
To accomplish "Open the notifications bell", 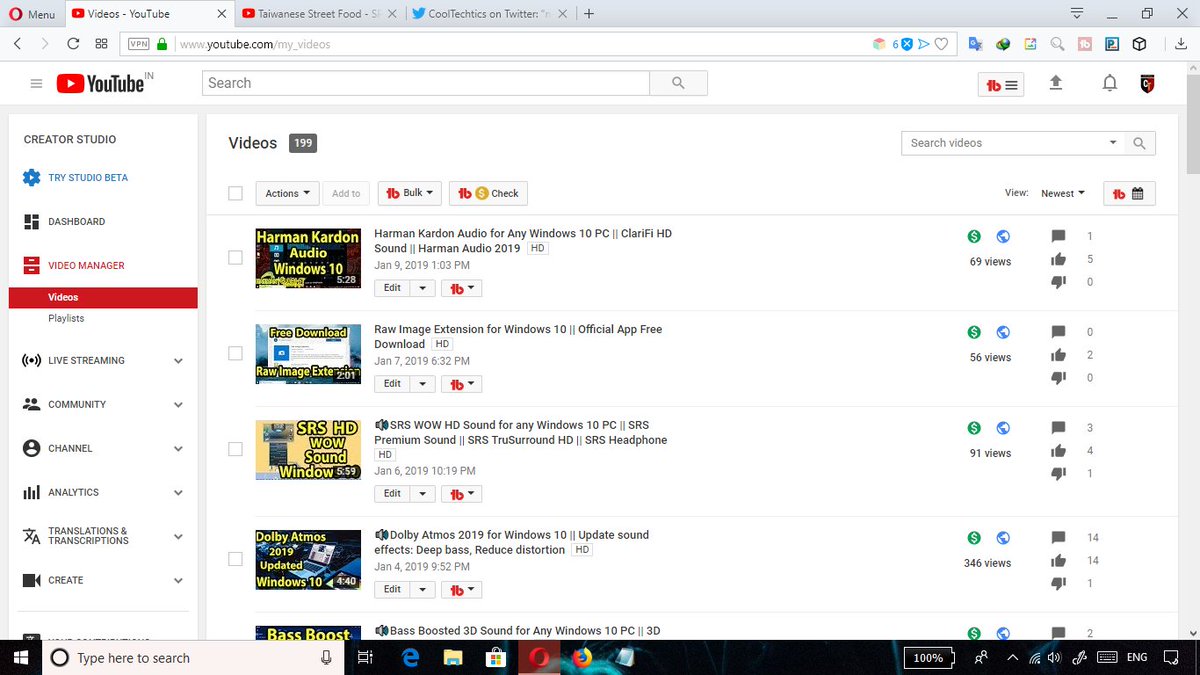I will click(x=1109, y=84).
